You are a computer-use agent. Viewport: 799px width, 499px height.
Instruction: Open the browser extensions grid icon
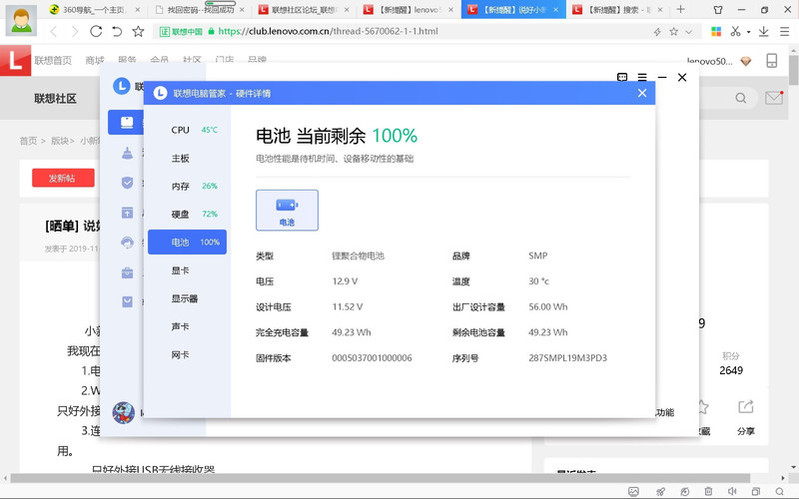(x=716, y=32)
